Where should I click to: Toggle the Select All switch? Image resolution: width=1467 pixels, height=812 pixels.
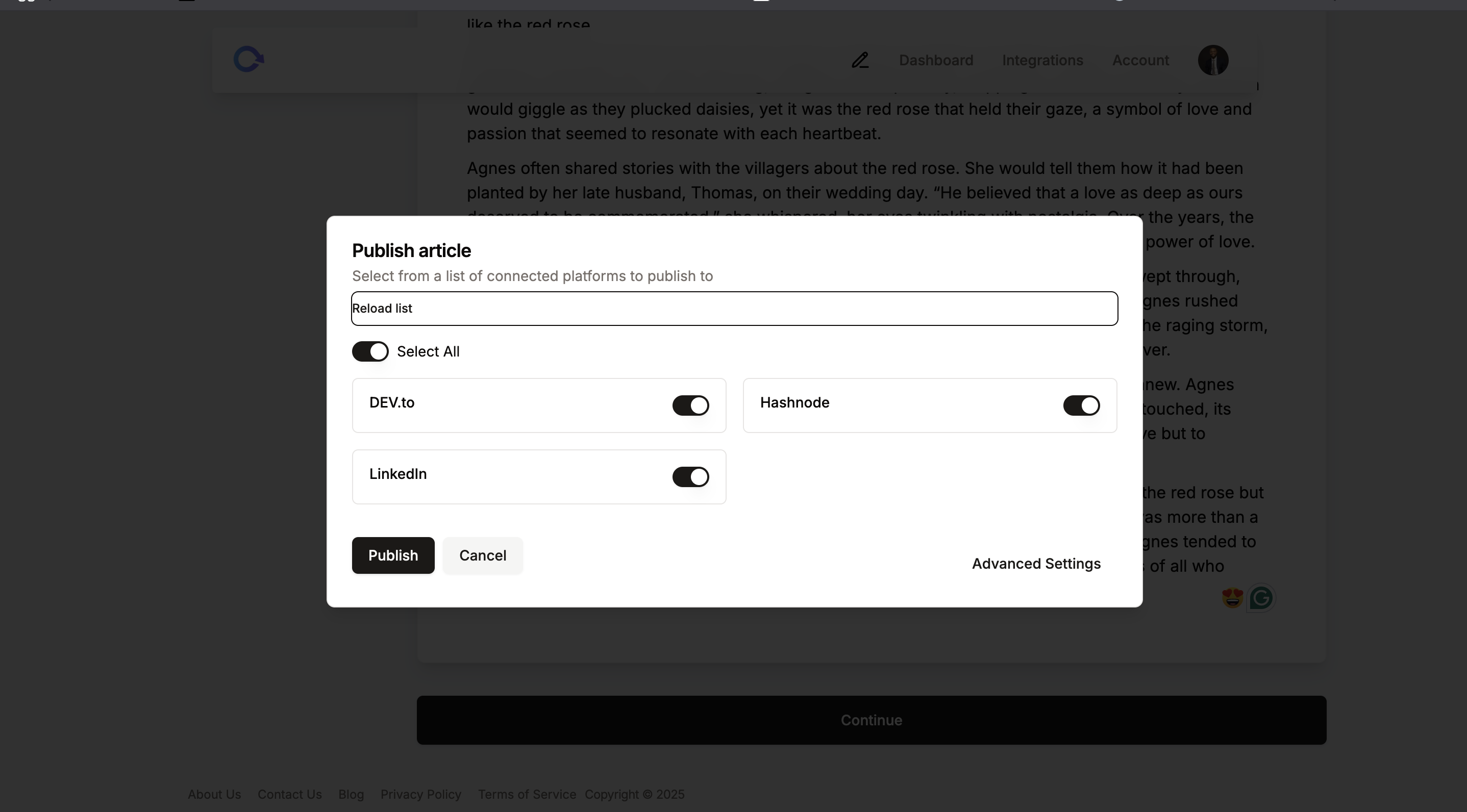click(370, 351)
